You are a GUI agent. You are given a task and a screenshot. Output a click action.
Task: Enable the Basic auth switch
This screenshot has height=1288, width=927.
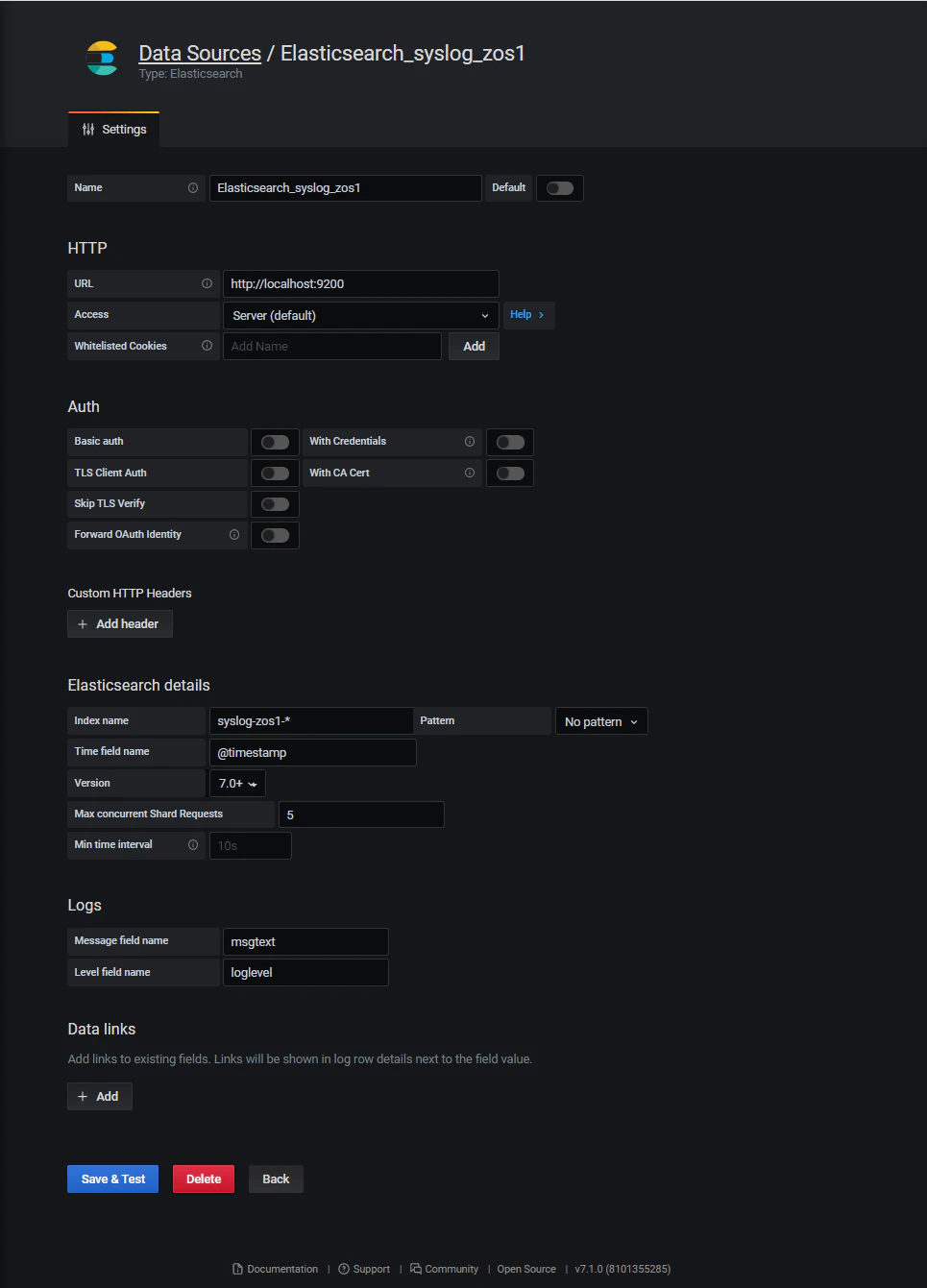pos(276,442)
